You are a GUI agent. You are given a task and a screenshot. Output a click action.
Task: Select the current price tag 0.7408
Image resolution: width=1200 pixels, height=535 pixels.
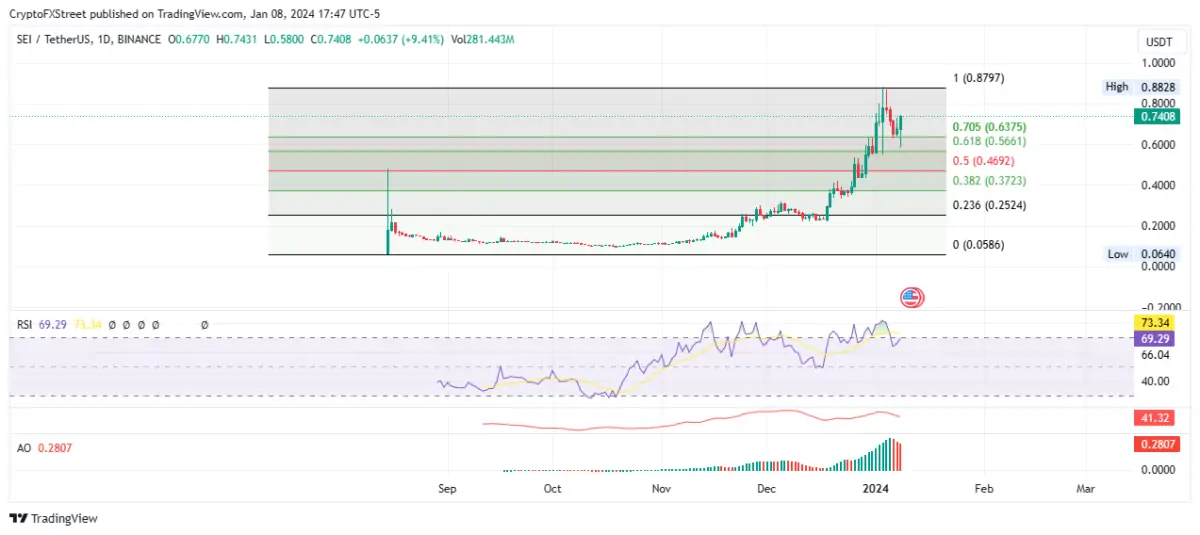coord(1157,117)
